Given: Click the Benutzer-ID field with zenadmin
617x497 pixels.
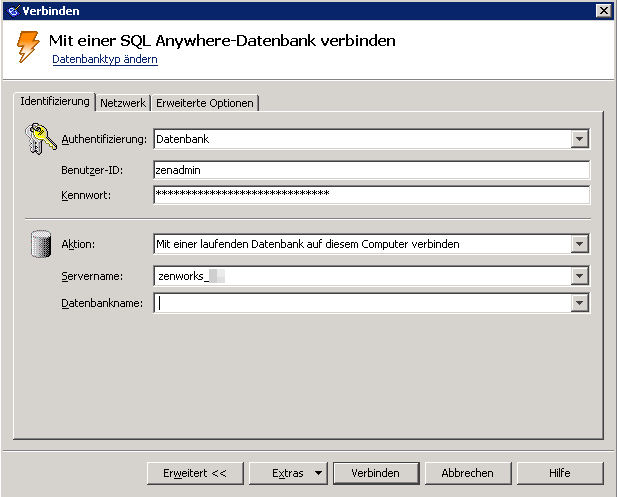Looking at the screenshot, I should (371, 170).
